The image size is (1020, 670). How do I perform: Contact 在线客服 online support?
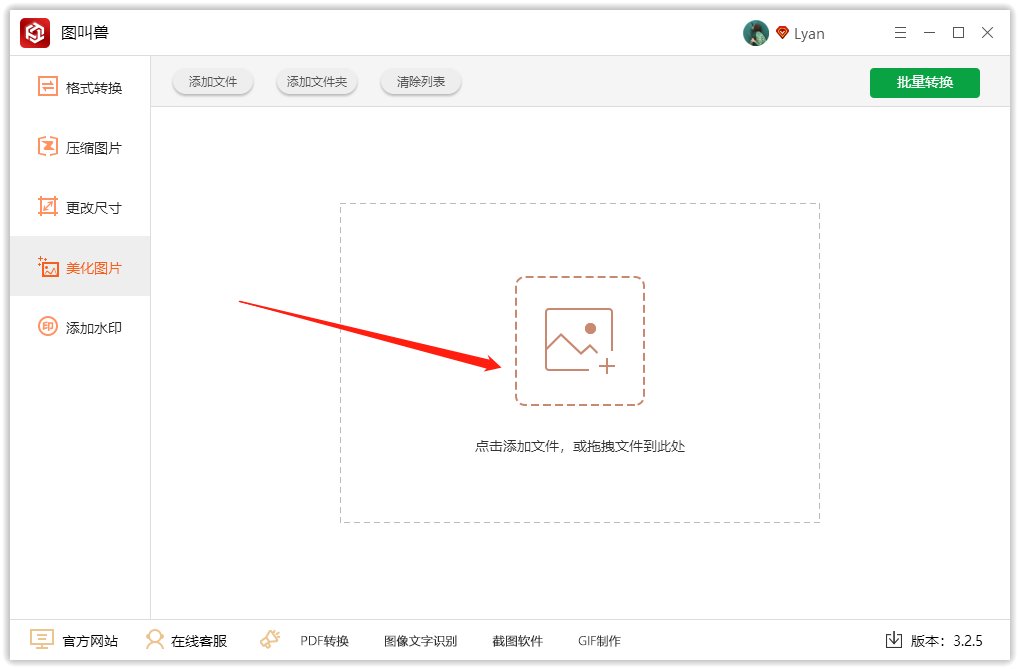[186, 641]
